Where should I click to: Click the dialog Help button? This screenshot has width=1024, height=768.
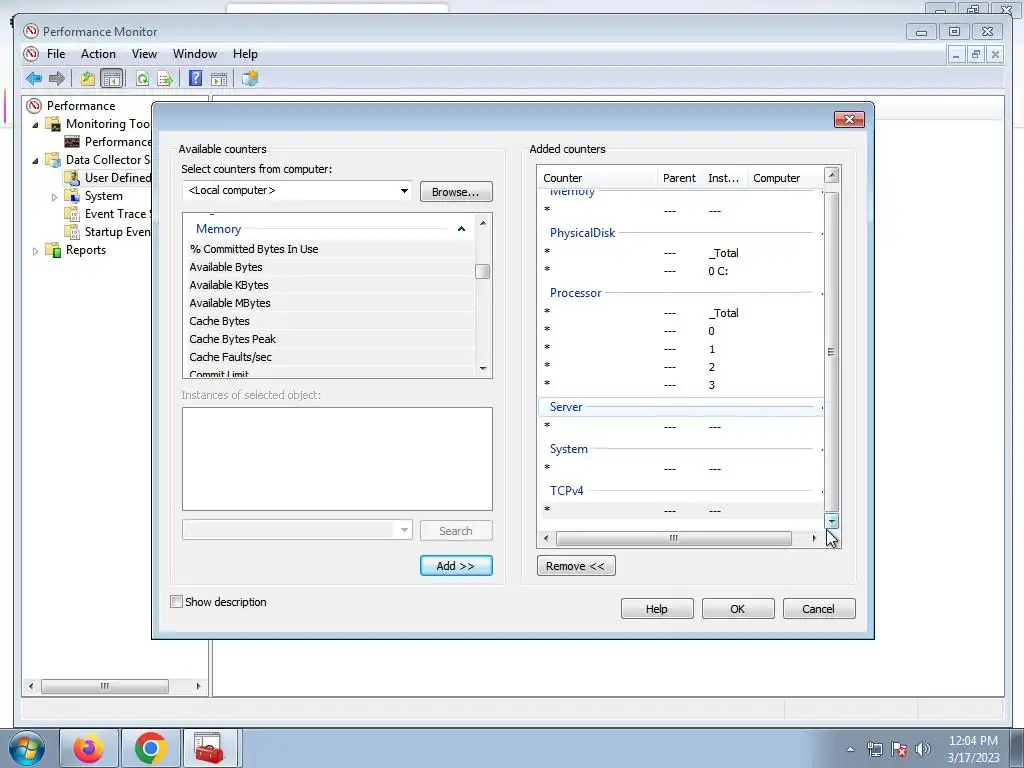pyautogui.click(x=657, y=609)
